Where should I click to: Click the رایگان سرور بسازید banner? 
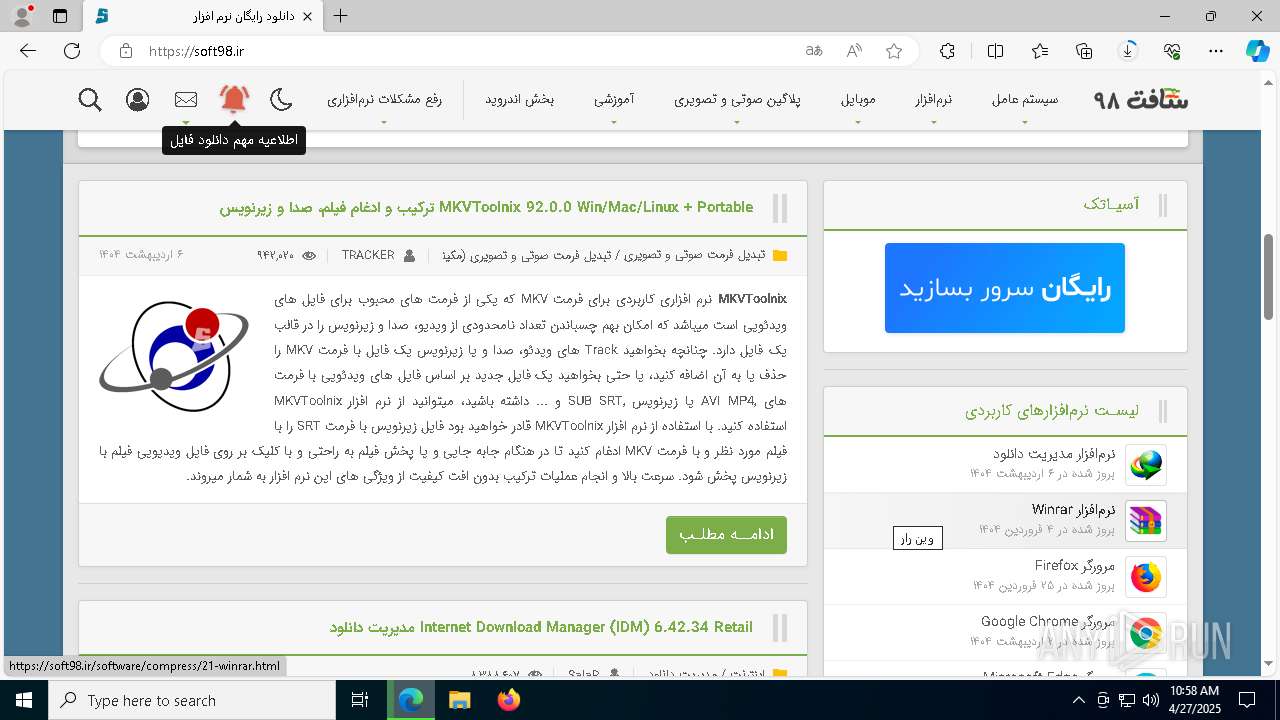1005,288
